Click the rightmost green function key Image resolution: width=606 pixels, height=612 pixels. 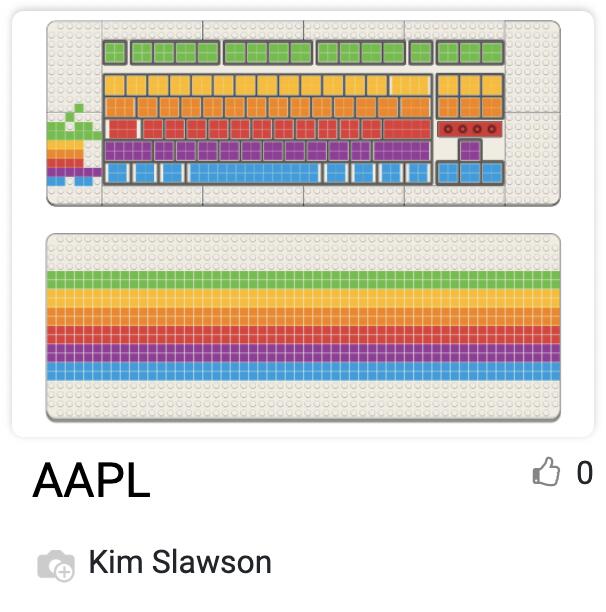pos(492,53)
